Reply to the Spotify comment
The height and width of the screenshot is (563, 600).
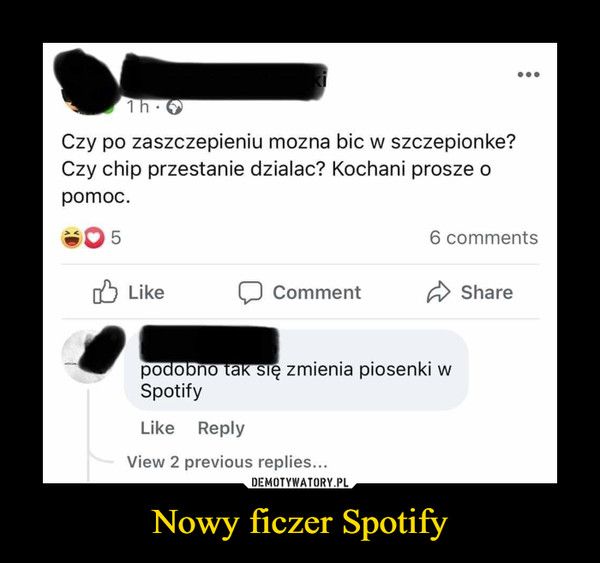pos(221,428)
